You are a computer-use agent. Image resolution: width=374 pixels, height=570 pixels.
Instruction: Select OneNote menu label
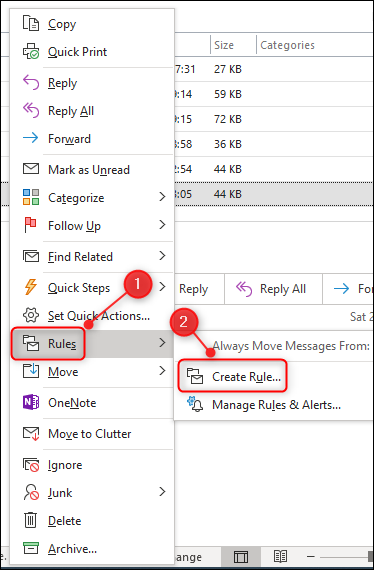[72, 403]
